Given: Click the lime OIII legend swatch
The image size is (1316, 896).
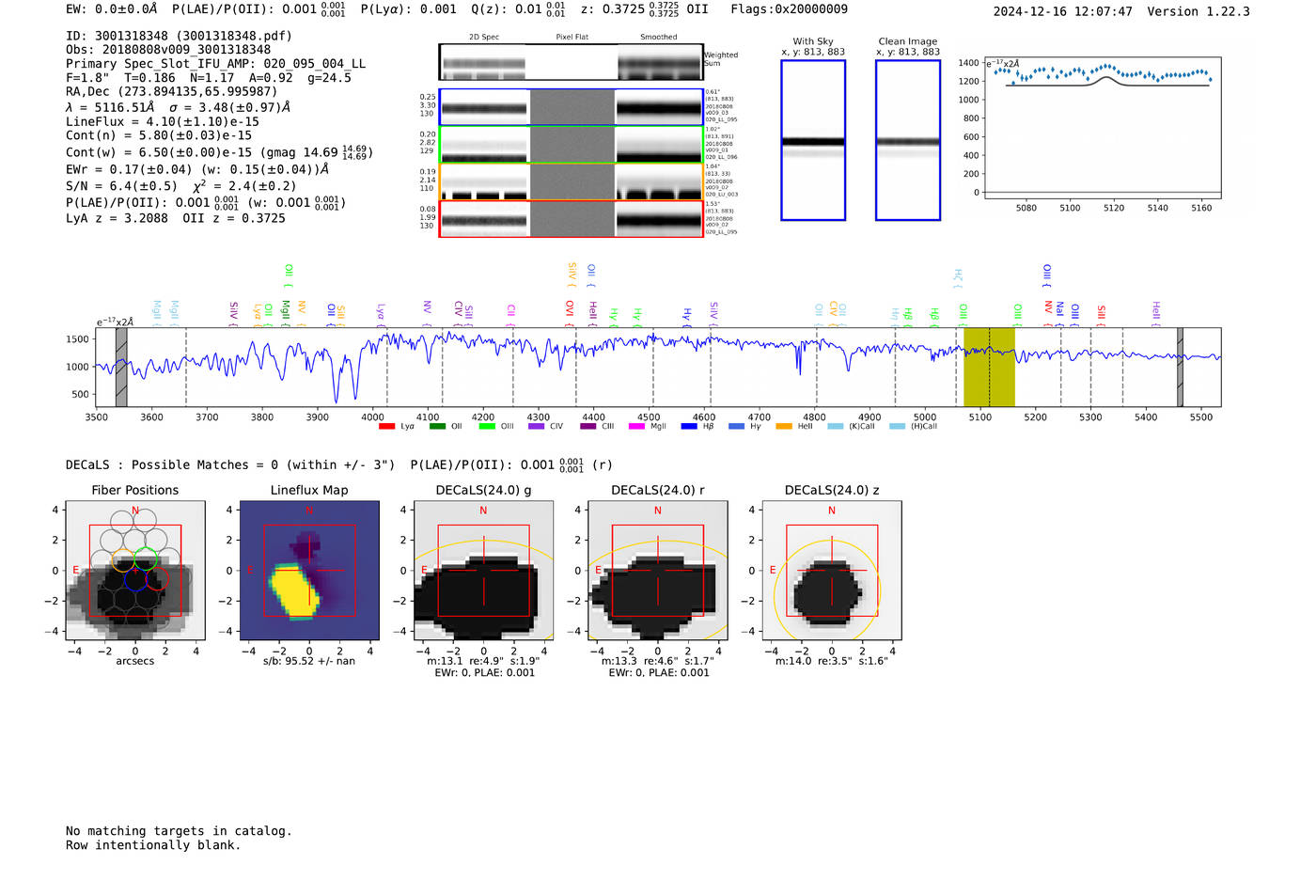Looking at the screenshot, I should click(487, 426).
